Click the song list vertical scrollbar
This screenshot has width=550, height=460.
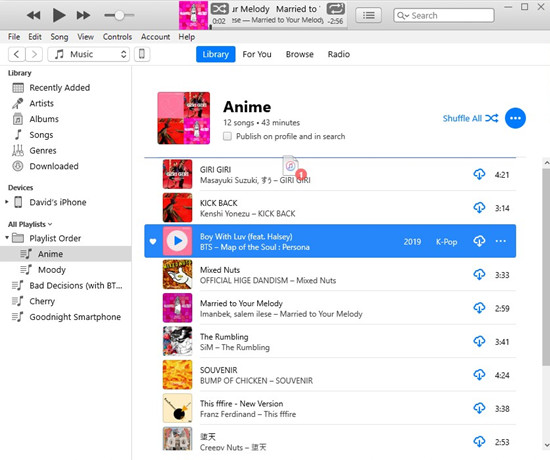point(546,268)
